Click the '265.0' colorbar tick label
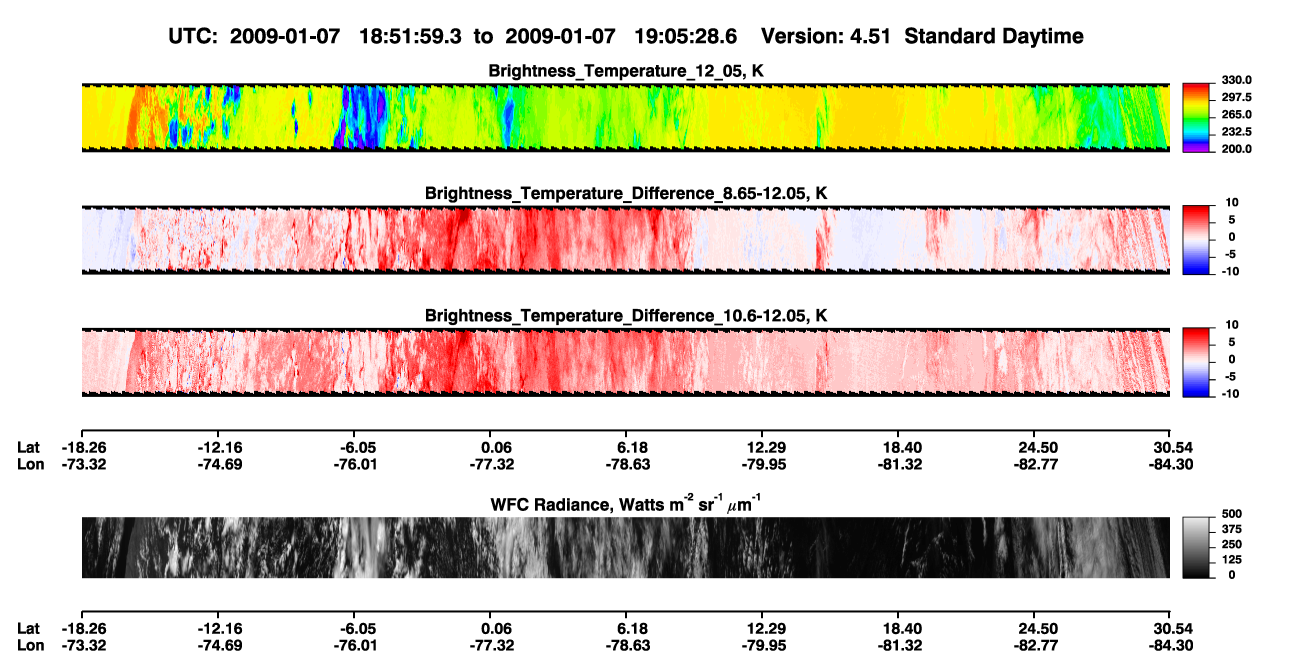Image resolution: width=1300 pixels, height=667 pixels. coord(1238,114)
